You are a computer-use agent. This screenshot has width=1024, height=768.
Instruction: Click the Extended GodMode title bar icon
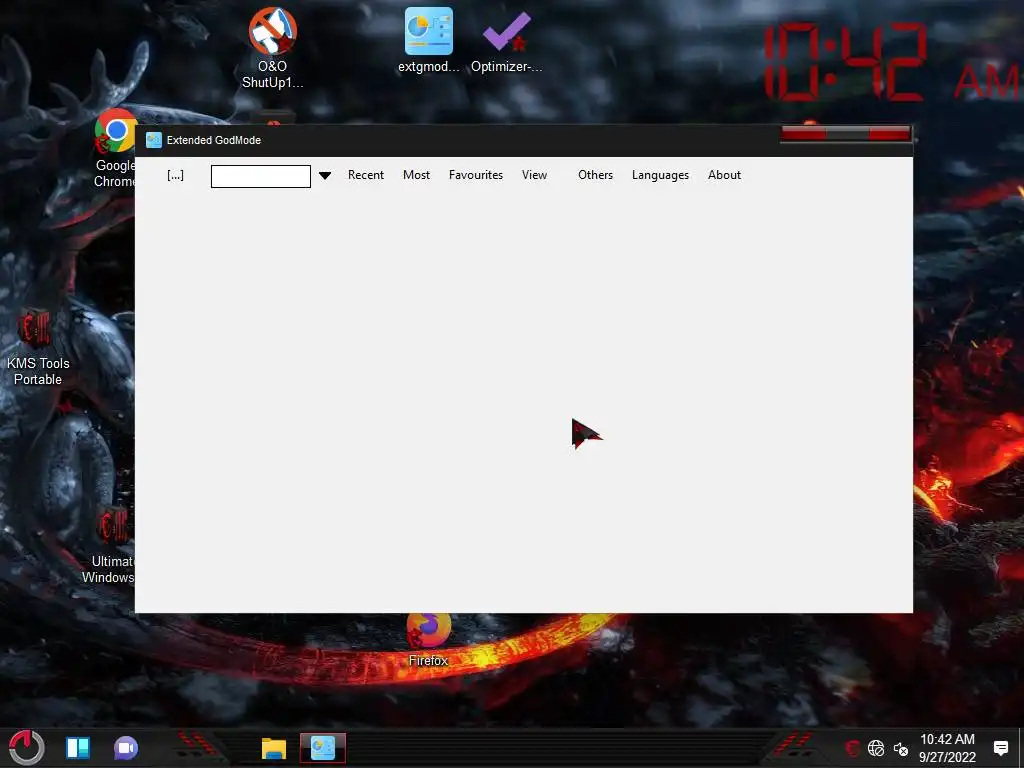tap(153, 140)
